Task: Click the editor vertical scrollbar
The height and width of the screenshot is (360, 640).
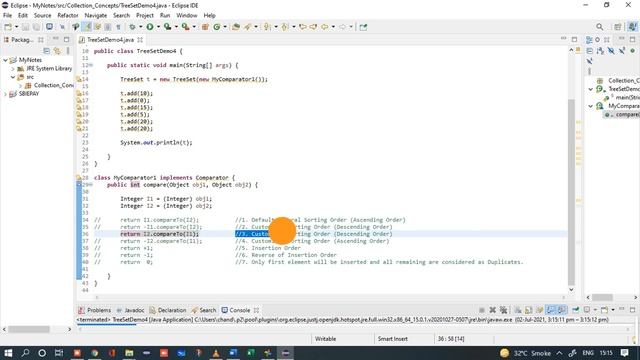Action: click(571, 192)
